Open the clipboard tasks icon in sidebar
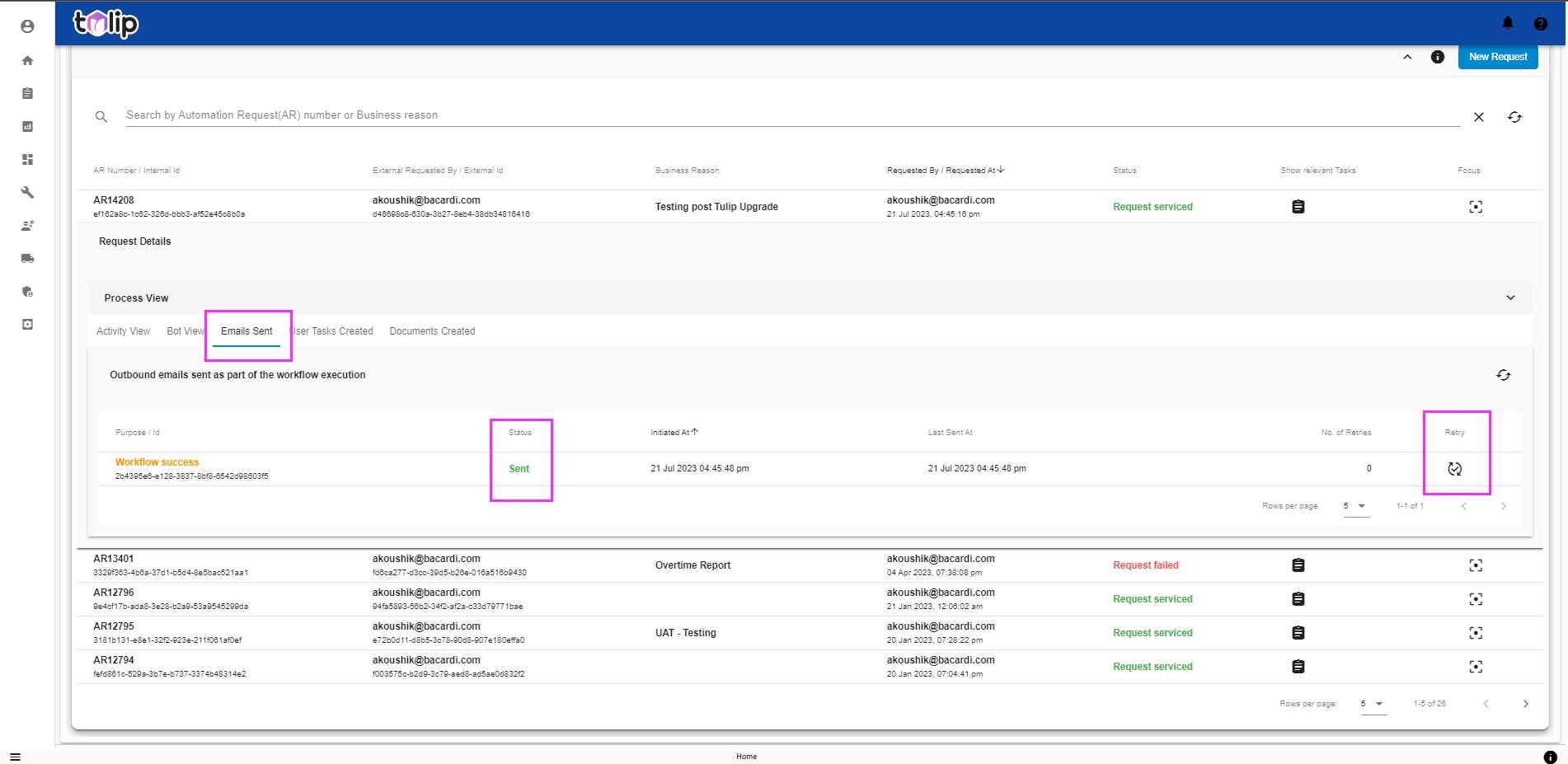The width and height of the screenshot is (1568, 764). click(27, 93)
